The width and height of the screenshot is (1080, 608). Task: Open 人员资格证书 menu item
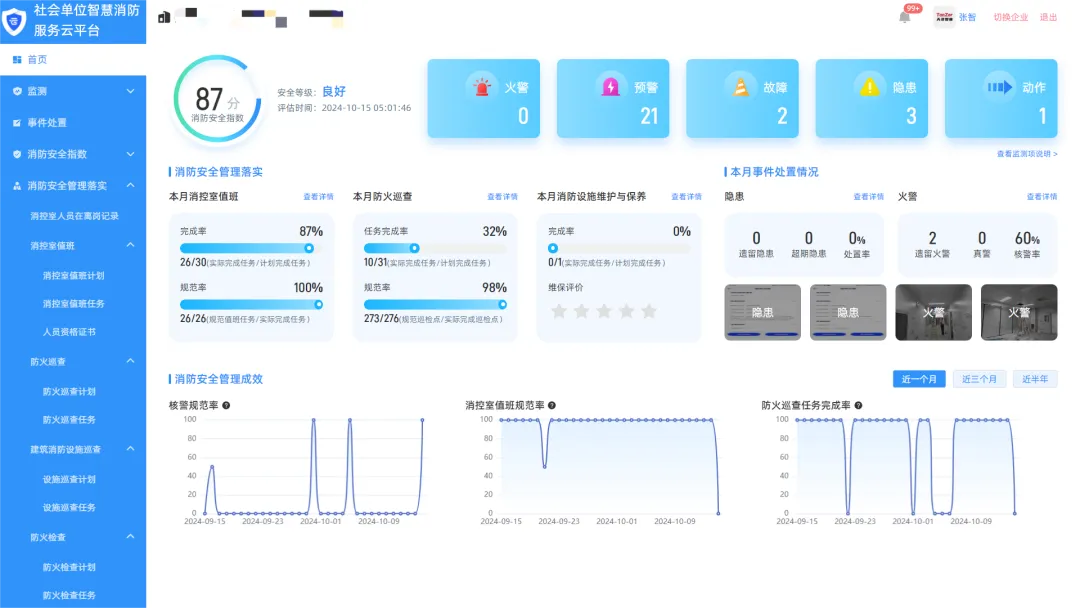click(69, 331)
